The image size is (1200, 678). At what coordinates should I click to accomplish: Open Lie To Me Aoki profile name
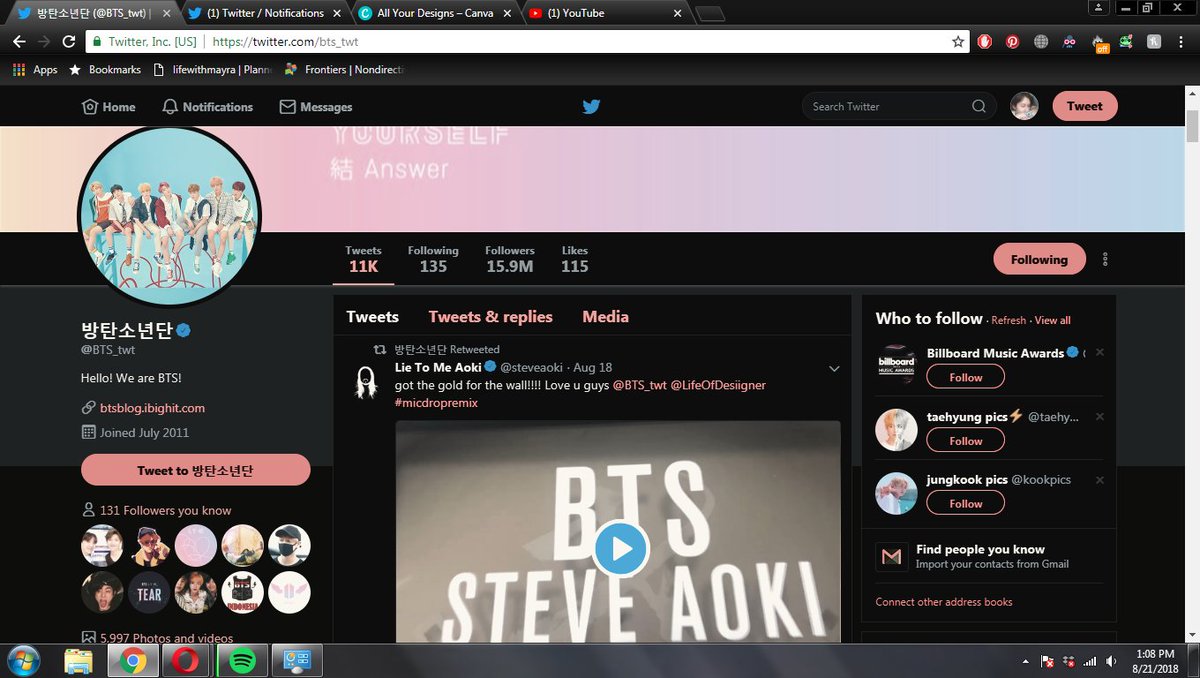438,367
